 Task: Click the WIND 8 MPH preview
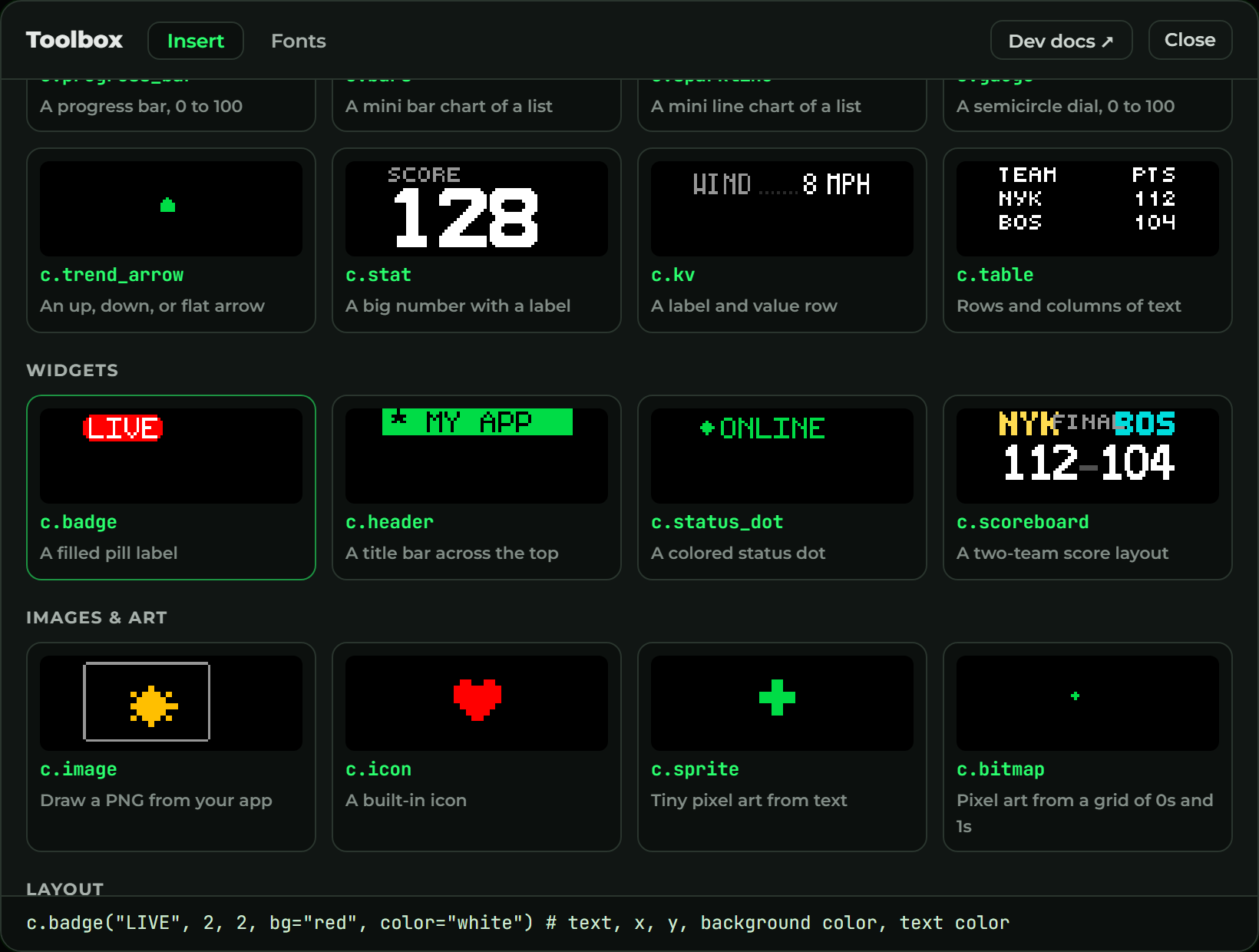tap(782, 209)
